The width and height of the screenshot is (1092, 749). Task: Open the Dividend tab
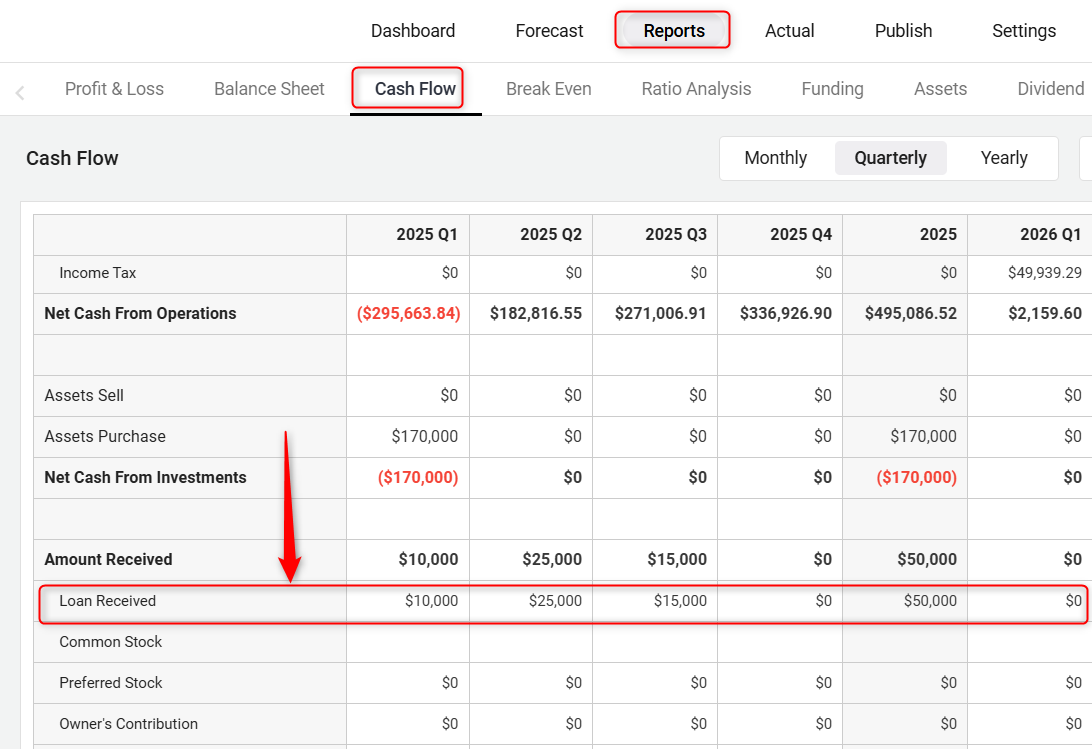1050,89
